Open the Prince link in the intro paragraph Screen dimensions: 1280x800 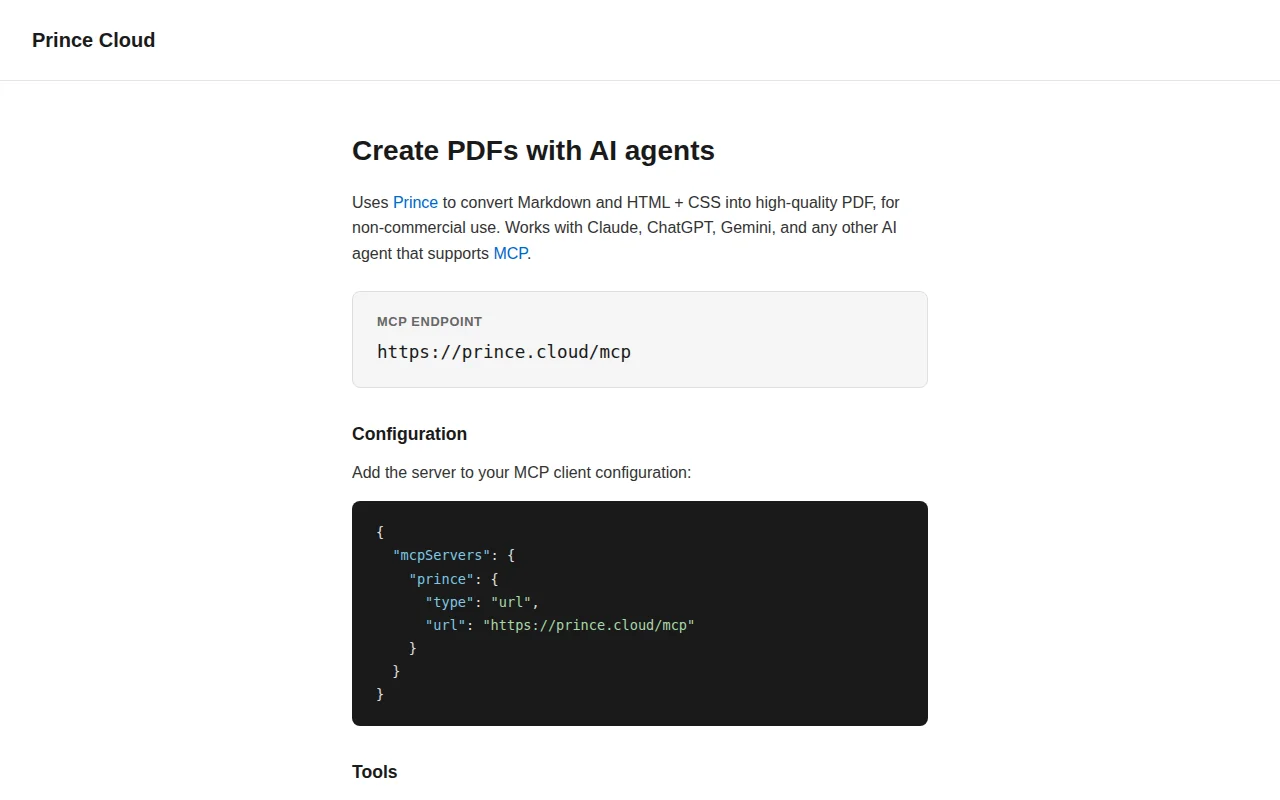[415, 202]
